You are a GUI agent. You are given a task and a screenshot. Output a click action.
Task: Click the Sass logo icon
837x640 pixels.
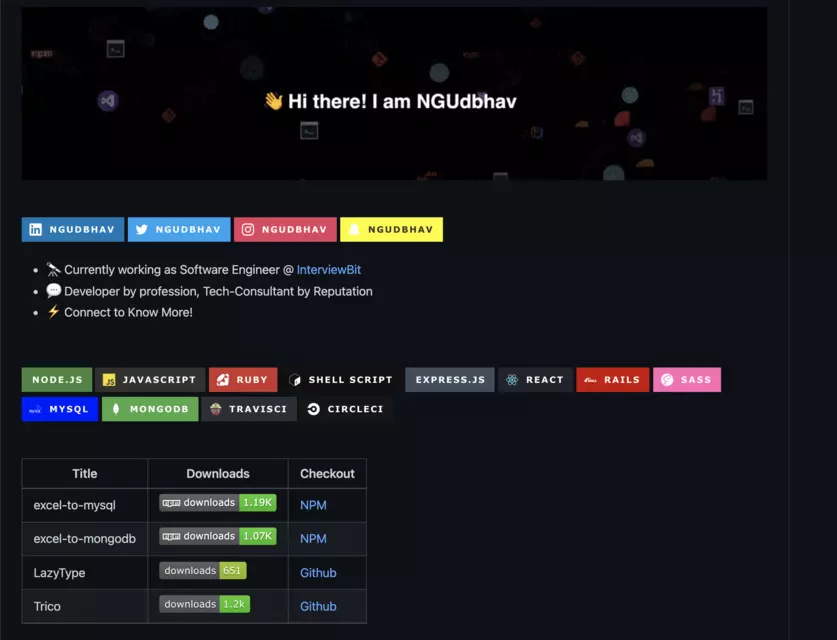(667, 380)
